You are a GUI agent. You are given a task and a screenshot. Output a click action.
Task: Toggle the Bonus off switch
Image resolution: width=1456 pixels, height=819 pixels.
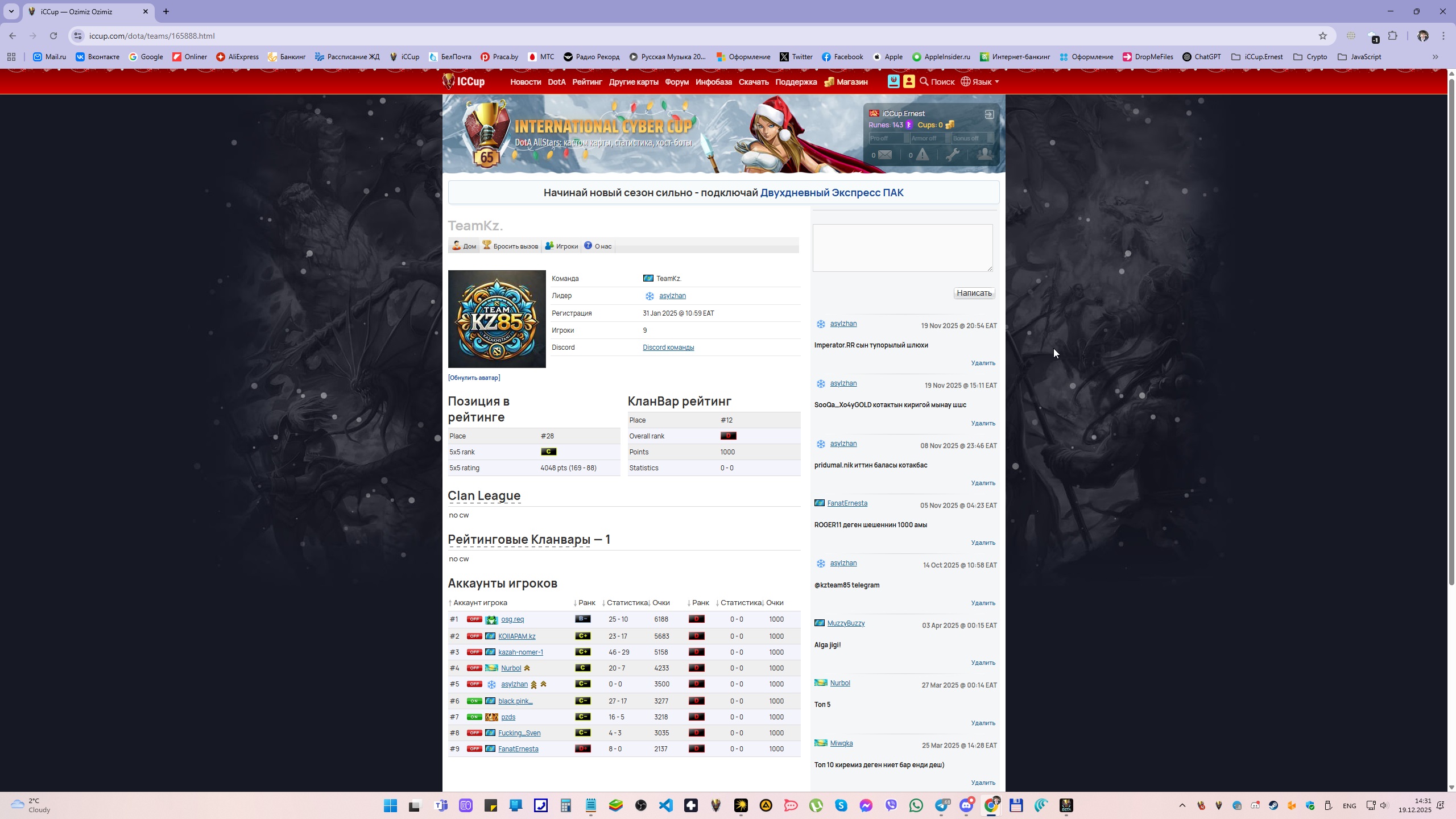[x=971, y=138]
